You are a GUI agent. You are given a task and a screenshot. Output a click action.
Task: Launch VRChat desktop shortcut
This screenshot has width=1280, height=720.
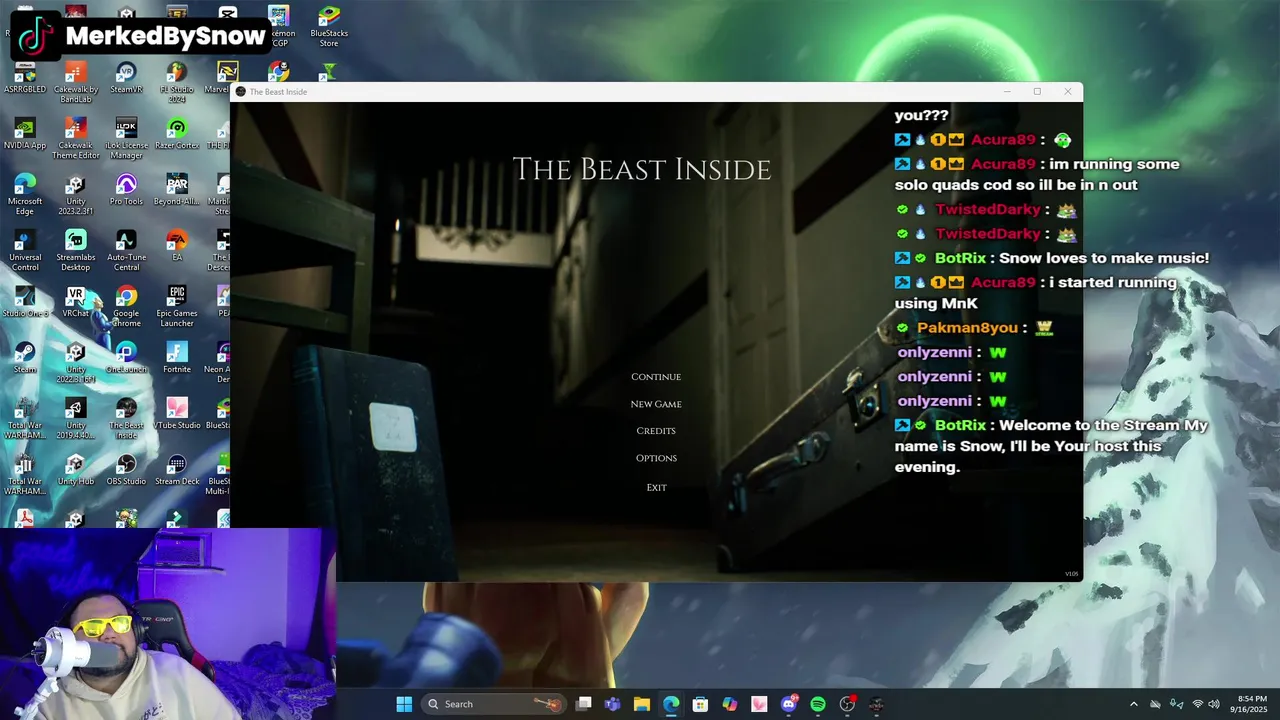76,303
